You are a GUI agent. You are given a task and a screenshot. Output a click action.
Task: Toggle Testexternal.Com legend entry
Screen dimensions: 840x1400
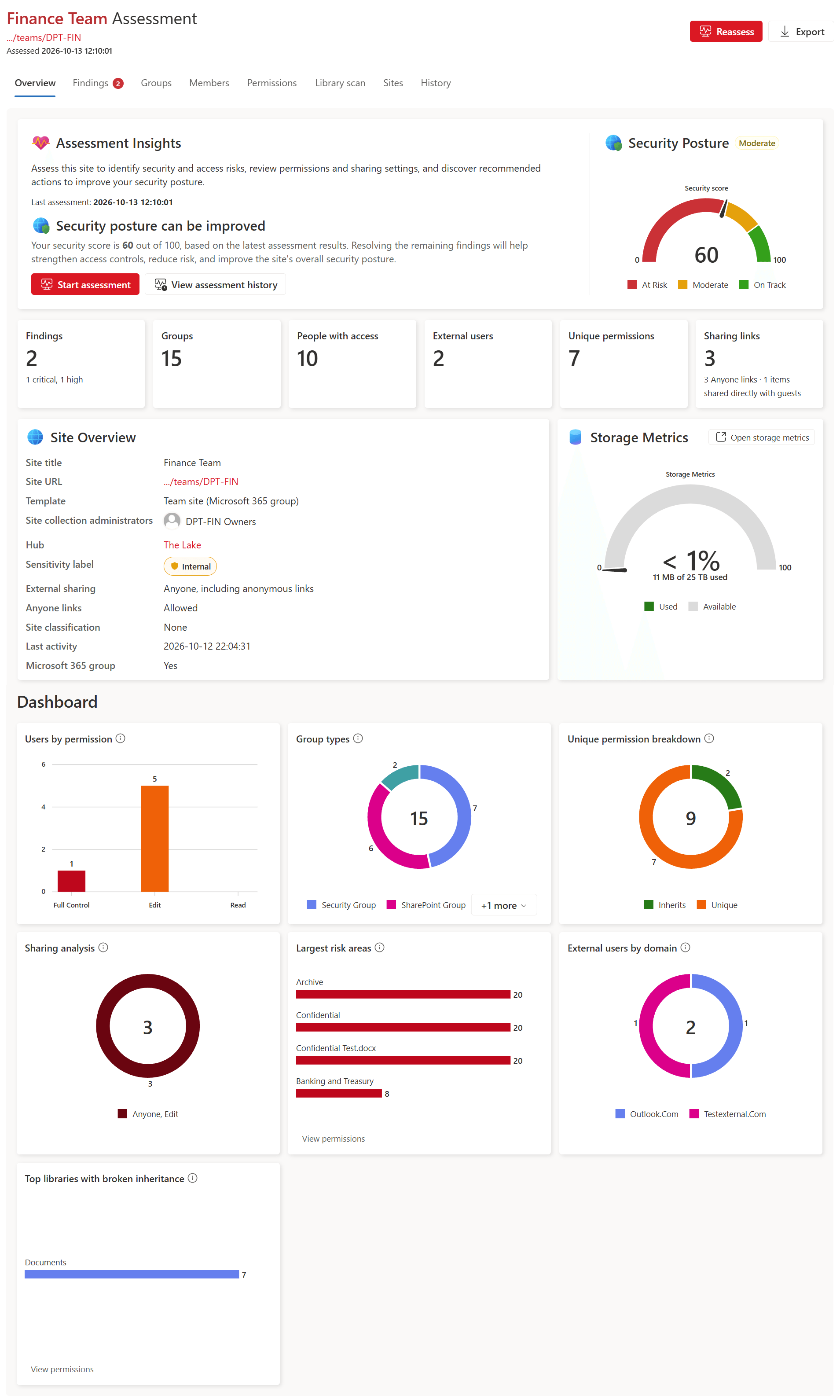point(727,1114)
